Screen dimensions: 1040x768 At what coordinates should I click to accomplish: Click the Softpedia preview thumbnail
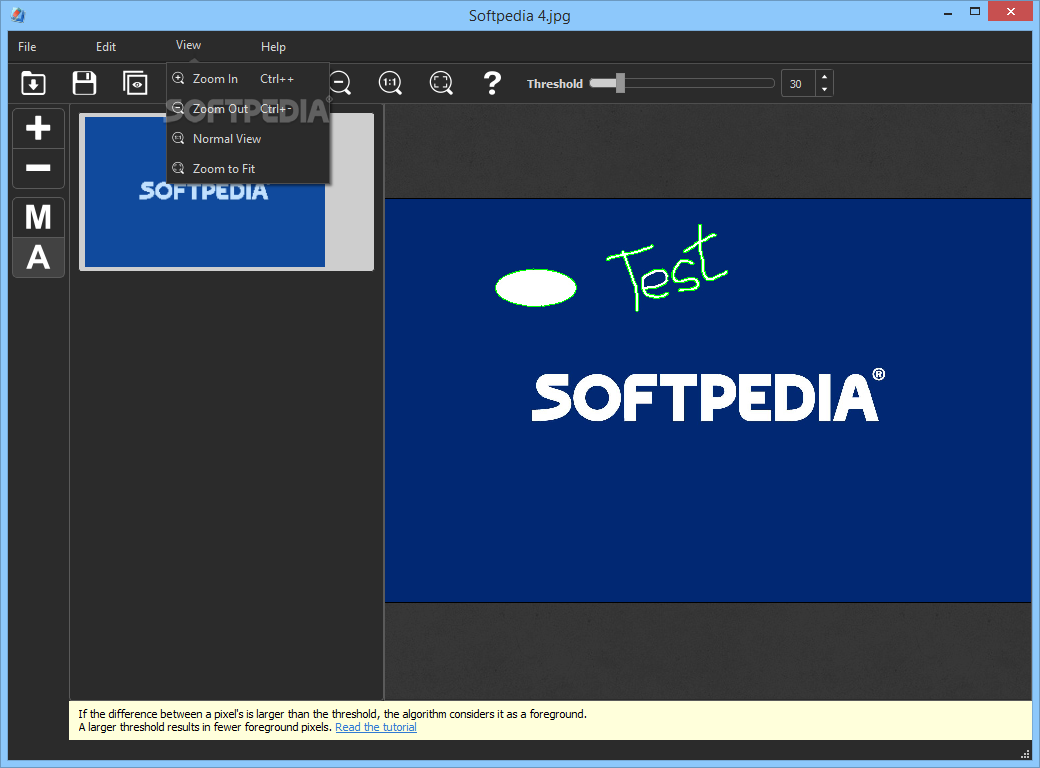click(x=226, y=192)
